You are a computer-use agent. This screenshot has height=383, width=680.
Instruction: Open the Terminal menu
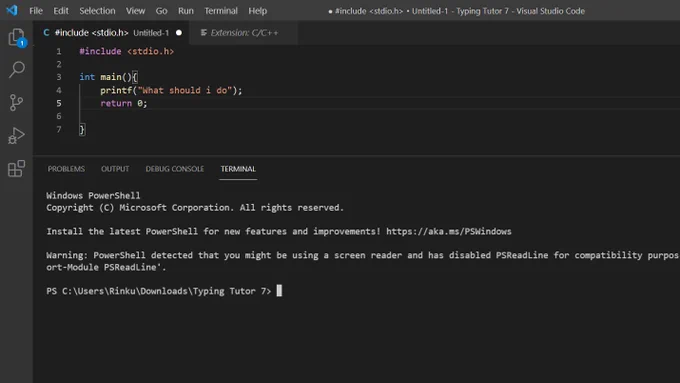pos(221,11)
